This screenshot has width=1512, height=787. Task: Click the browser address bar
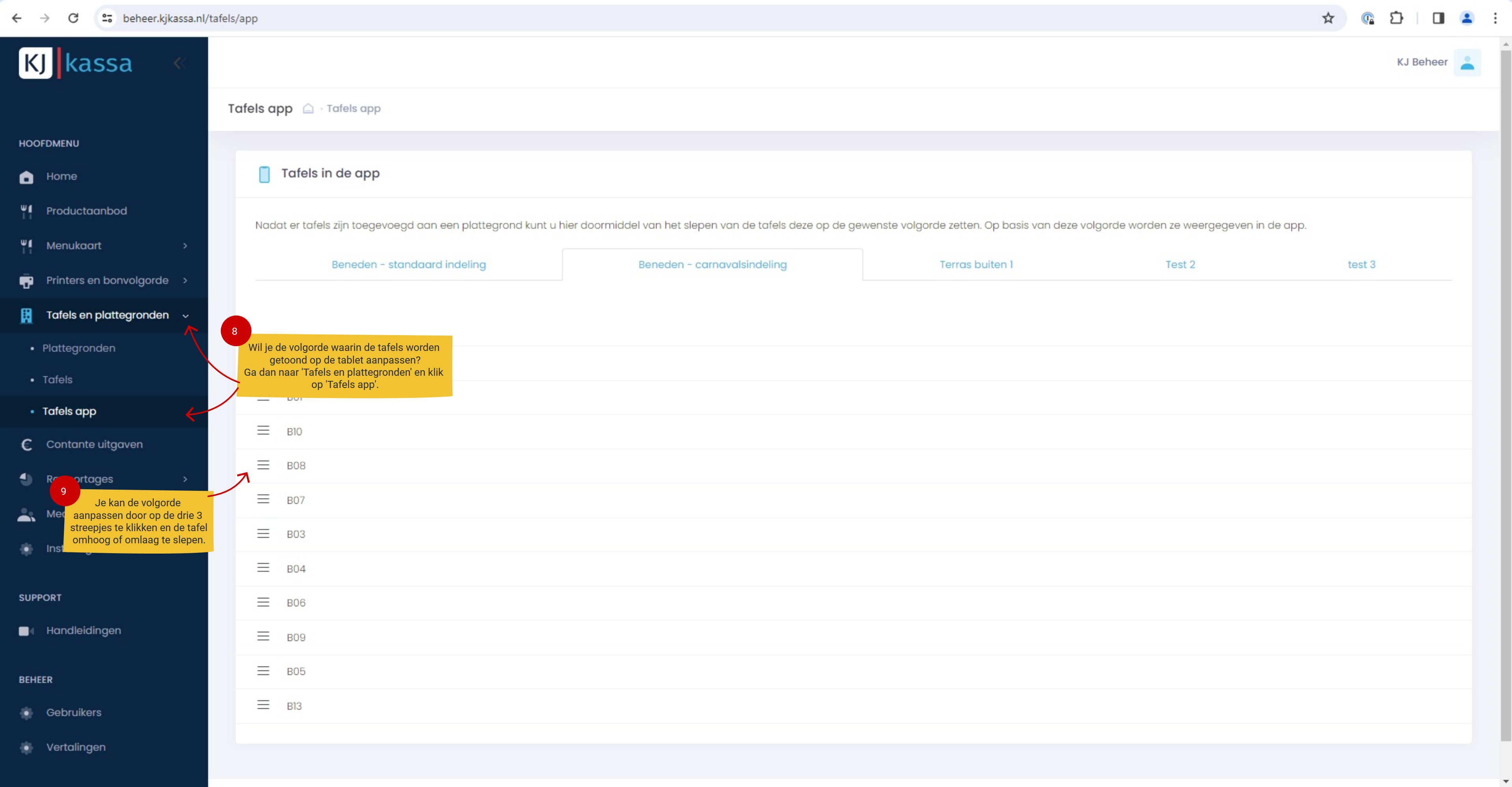point(704,18)
